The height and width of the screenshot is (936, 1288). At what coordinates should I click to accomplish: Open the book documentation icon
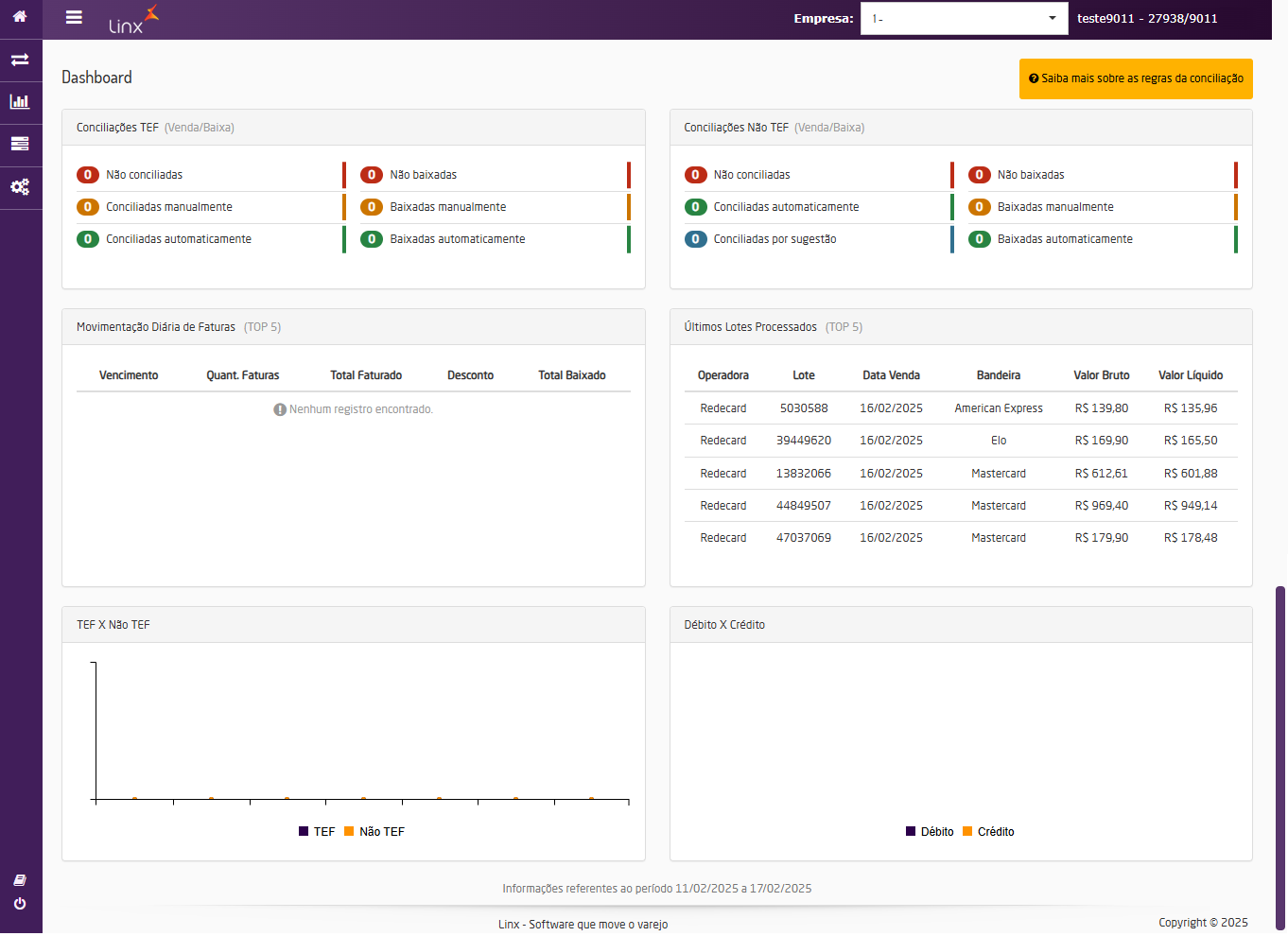click(20, 880)
